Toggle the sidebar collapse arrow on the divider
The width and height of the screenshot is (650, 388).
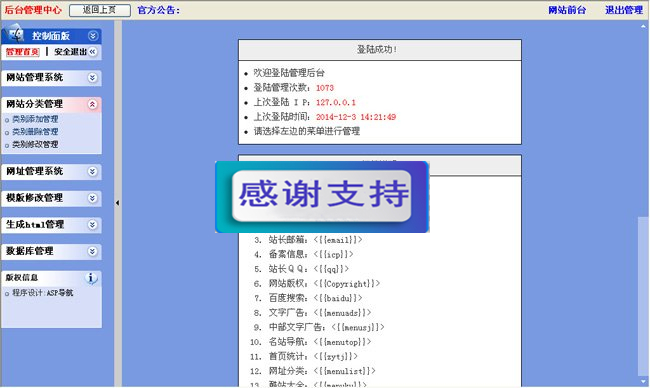tap(118, 203)
